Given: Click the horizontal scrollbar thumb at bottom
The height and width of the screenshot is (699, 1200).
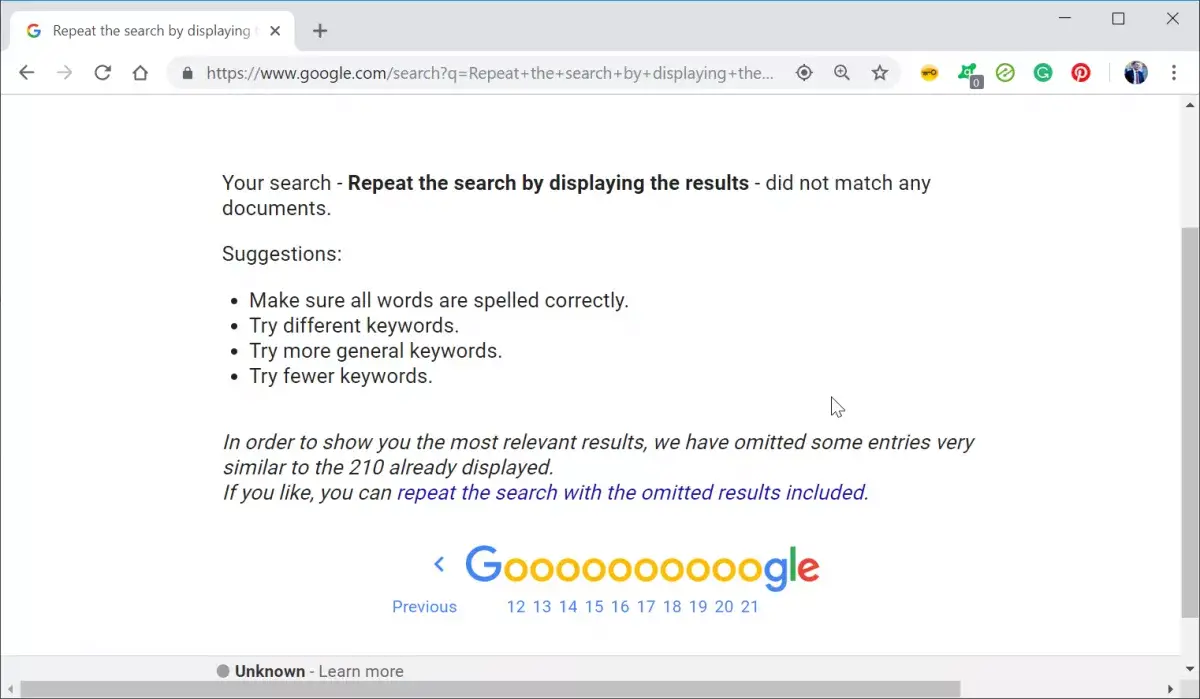Looking at the screenshot, I should pyautogui.click(x=490, y=689).
